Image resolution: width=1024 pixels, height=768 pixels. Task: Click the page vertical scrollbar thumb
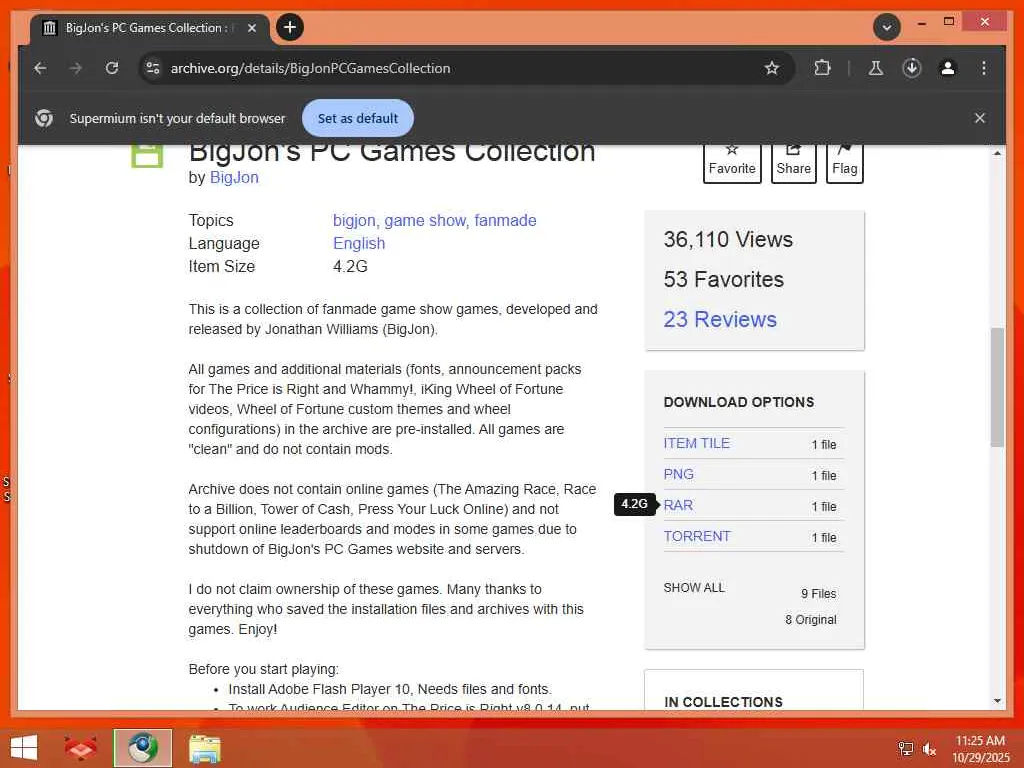click(x=997, y=387)
